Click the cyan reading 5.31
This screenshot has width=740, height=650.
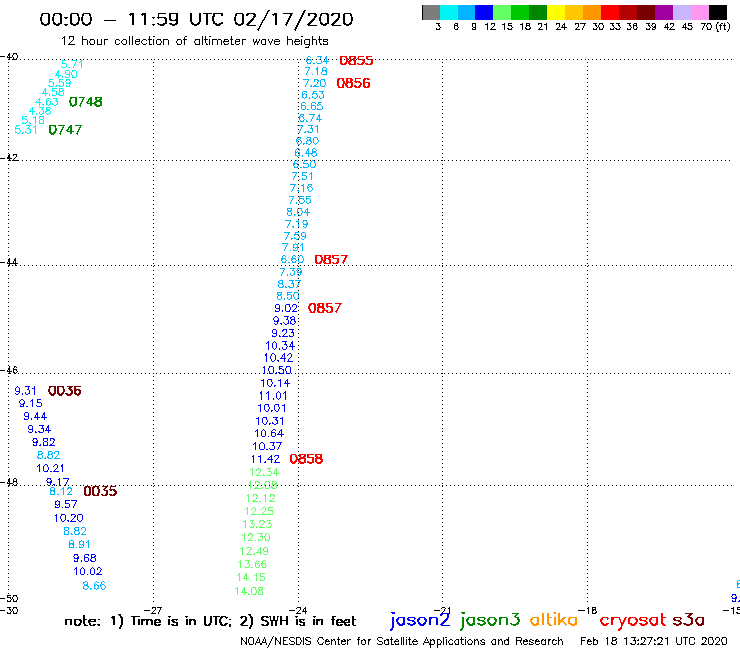pyautogui.click(x=26, y=130)
